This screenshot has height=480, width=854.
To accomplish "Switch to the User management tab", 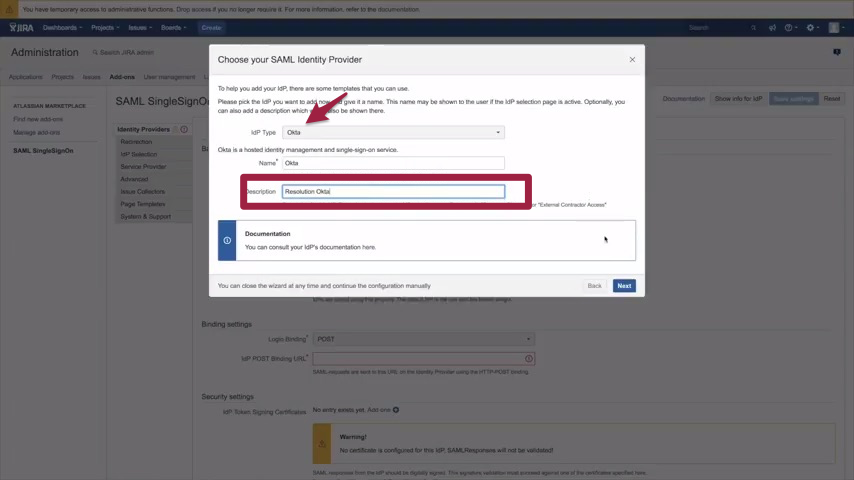I will pyautogui.click(x=169, y=77).
